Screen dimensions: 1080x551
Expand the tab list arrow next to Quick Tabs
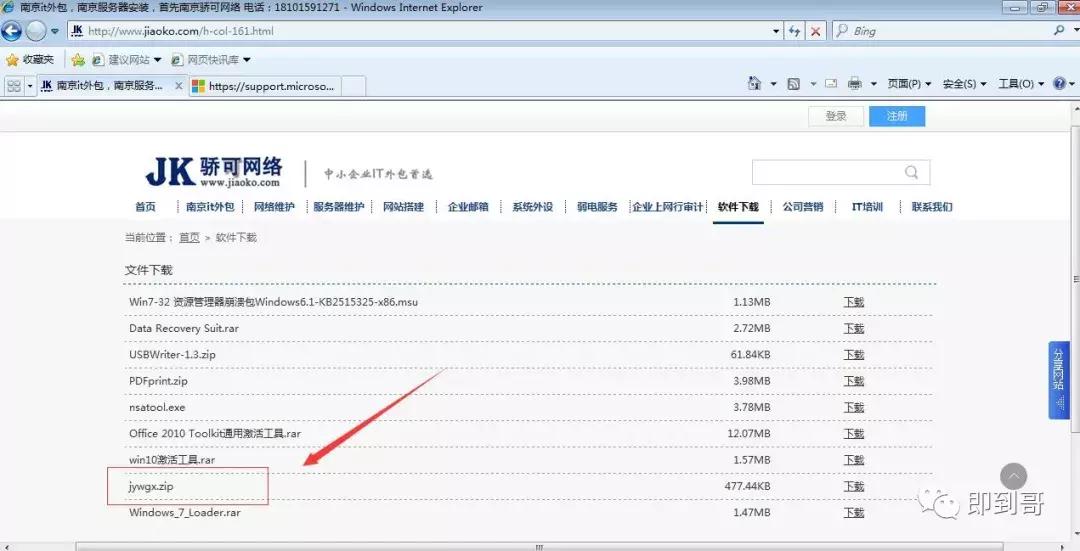click(x=30, y=86)
